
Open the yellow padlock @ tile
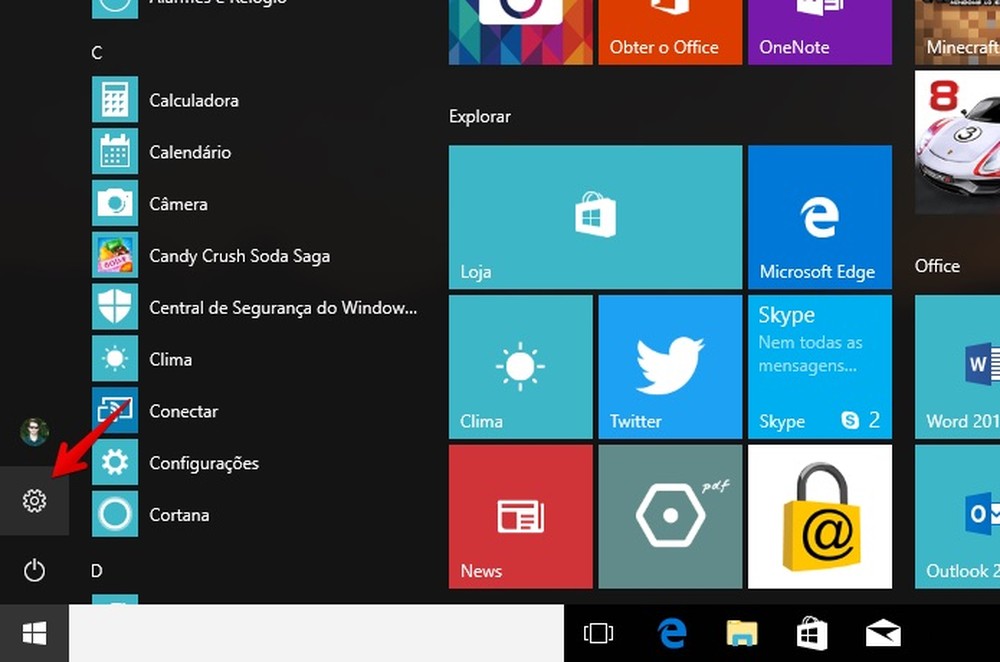tap(820, 517)
